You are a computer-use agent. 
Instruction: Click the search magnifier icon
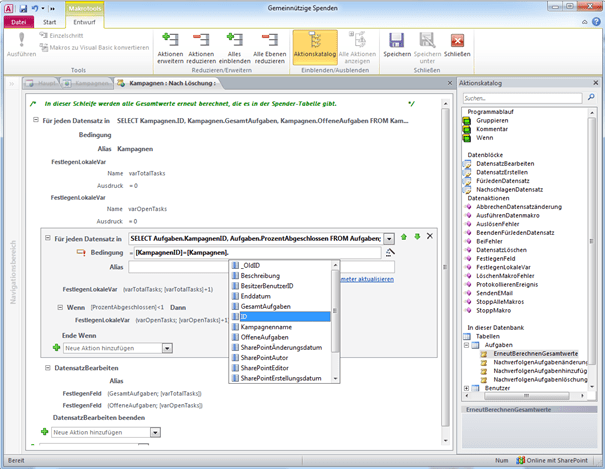pos(591,97)
